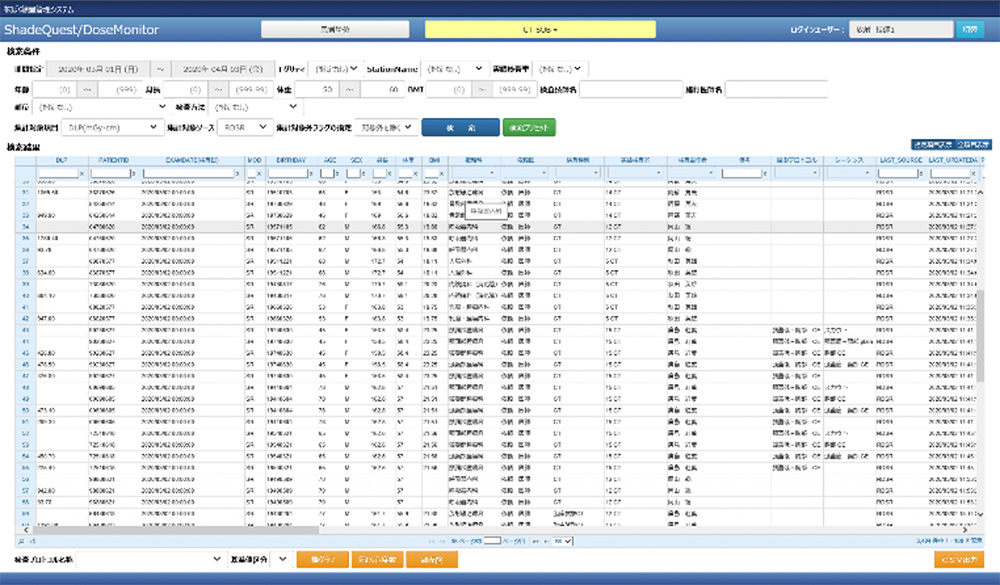Go to next page in pager
Viewport: 1000px width, 585px height.
tap(536, 541)
